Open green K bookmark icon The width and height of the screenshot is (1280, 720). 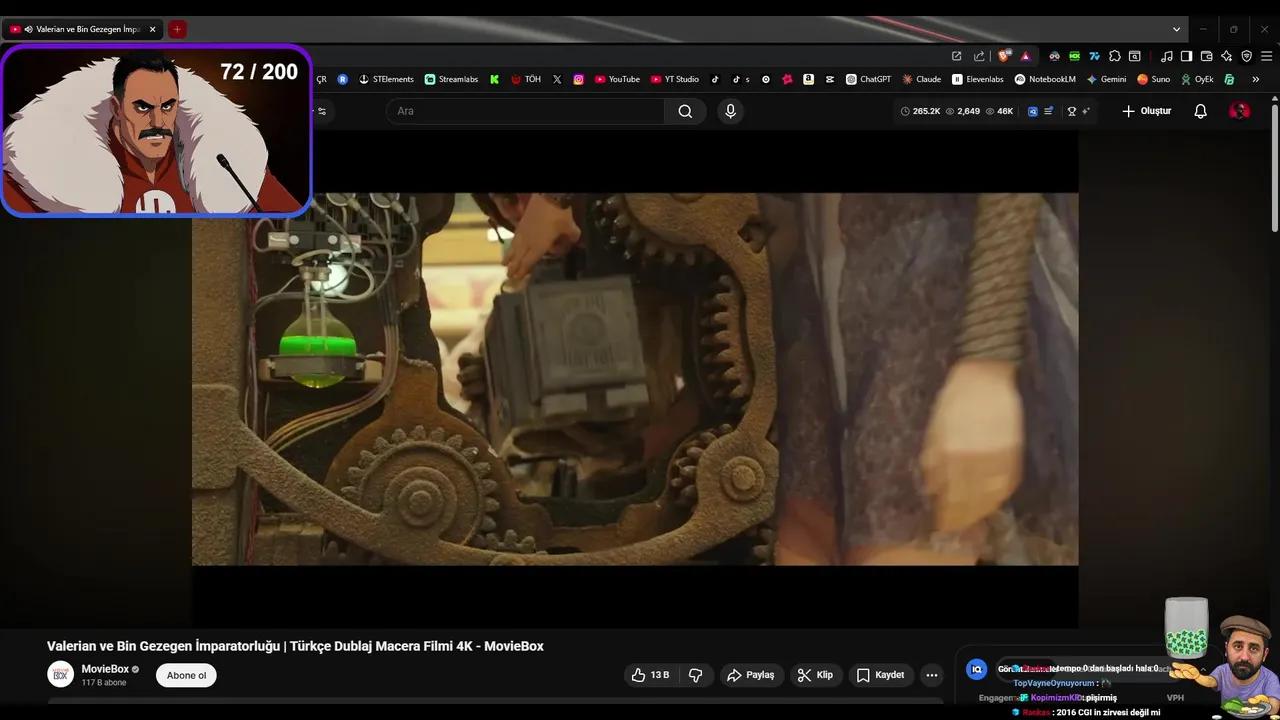494,79
